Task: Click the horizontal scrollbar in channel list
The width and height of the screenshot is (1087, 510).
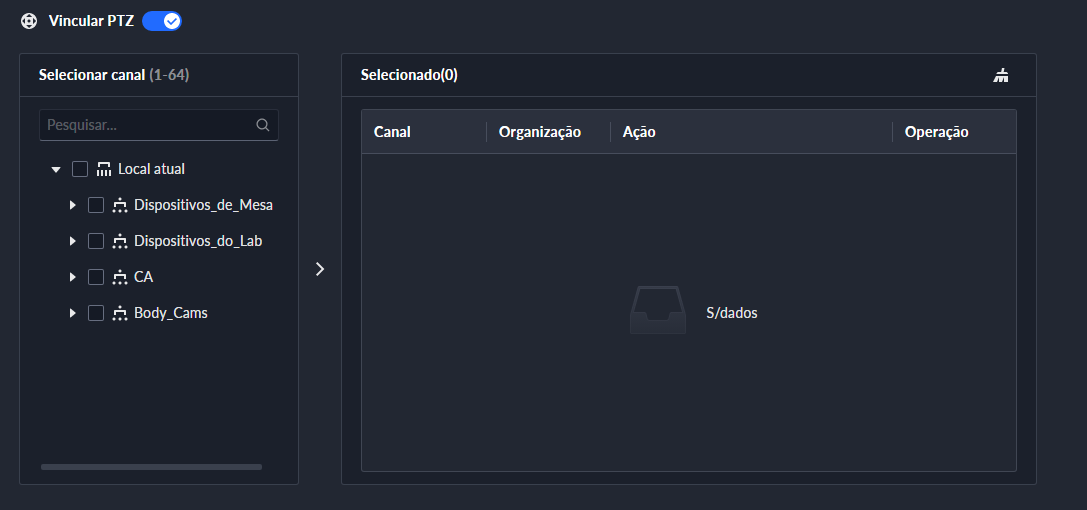Action: (x=151, y=467)
